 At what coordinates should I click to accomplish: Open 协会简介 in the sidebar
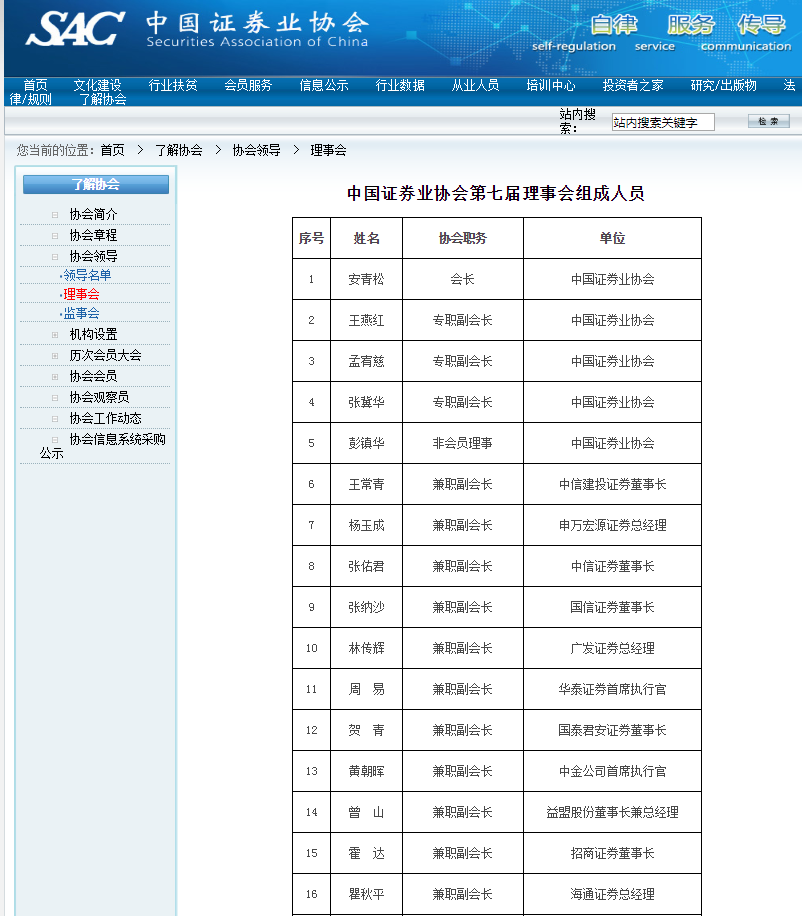coord(93,214)
